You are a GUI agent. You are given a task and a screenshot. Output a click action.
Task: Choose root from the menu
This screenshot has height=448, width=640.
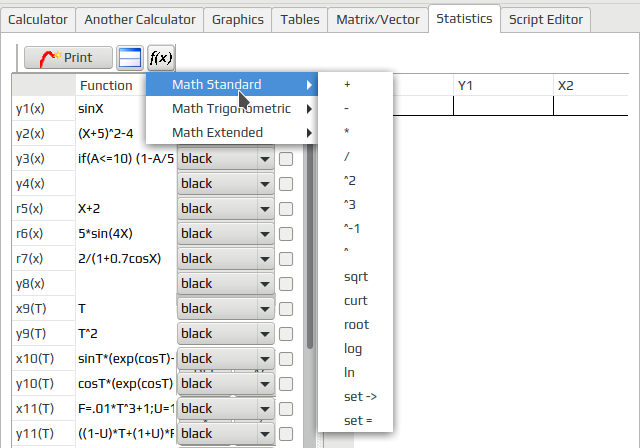[x=355, y=325]
